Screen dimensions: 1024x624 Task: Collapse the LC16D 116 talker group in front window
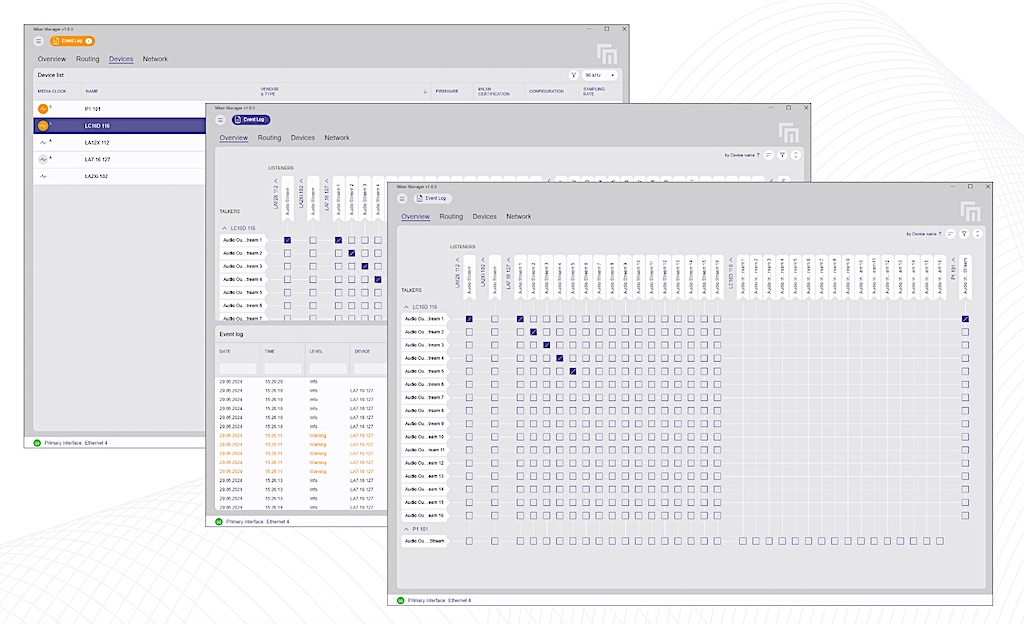point(407,306)
